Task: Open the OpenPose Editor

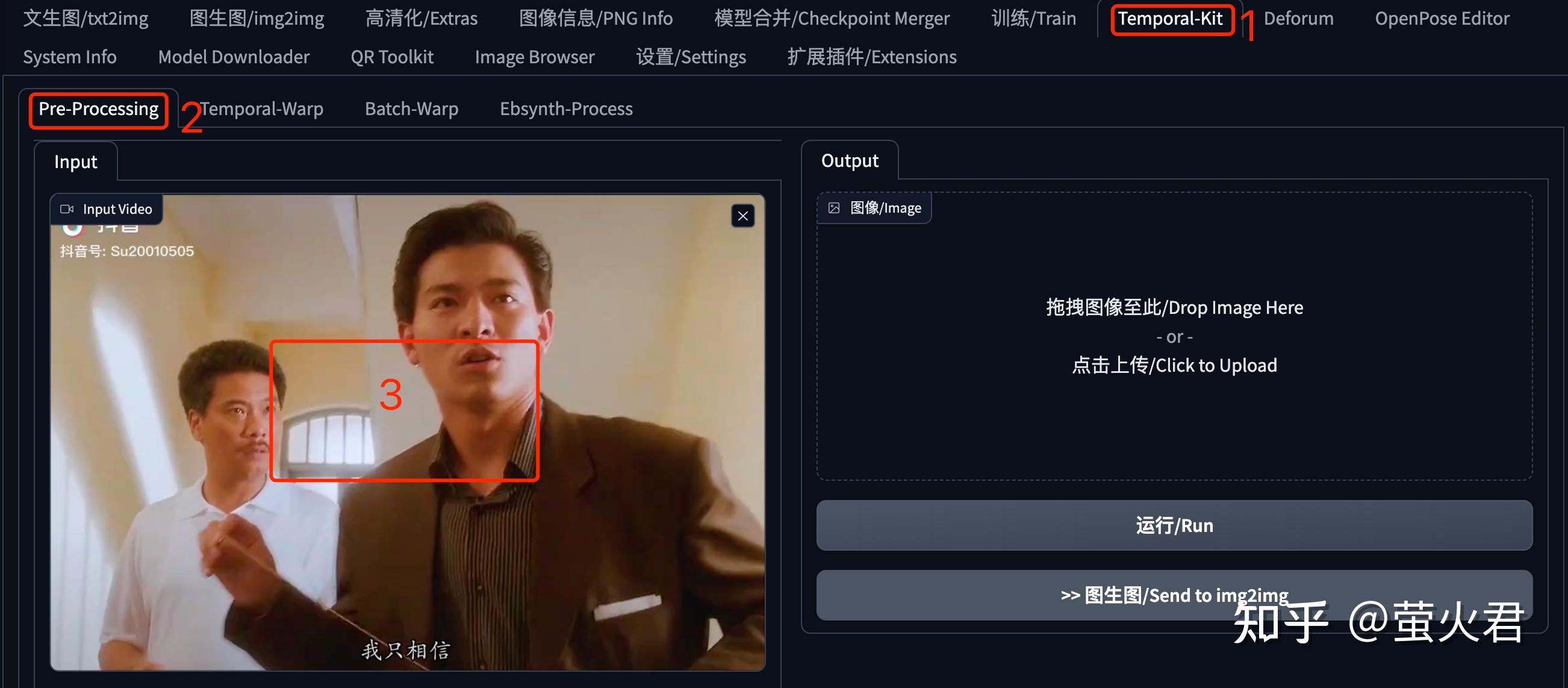Action: 1442,18
